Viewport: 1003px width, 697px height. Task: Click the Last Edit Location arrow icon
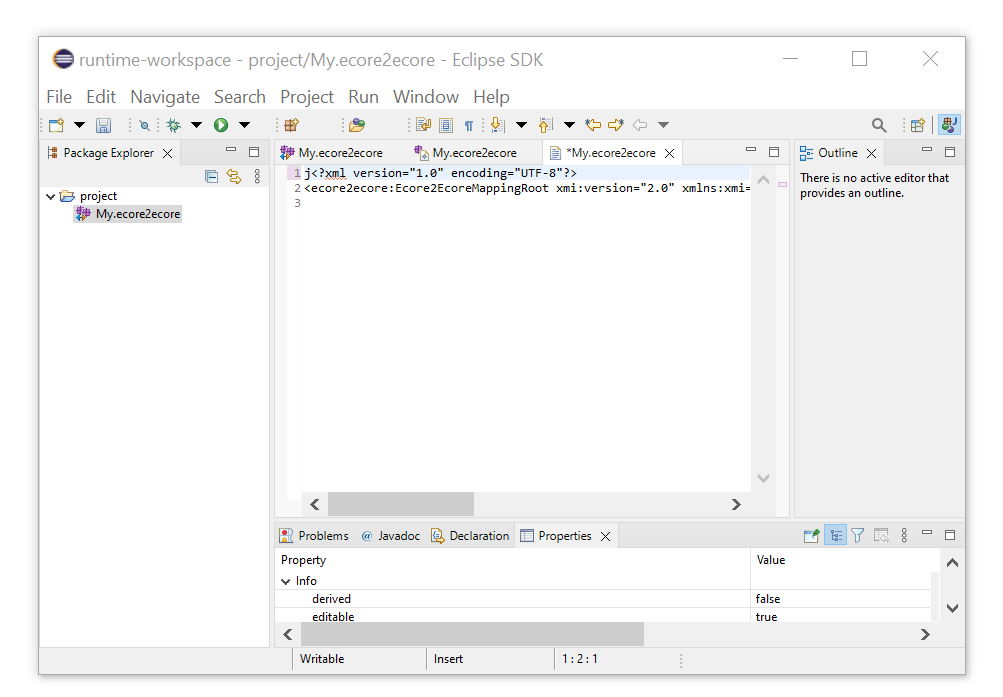pyautogui.click(x=593, y=125)
